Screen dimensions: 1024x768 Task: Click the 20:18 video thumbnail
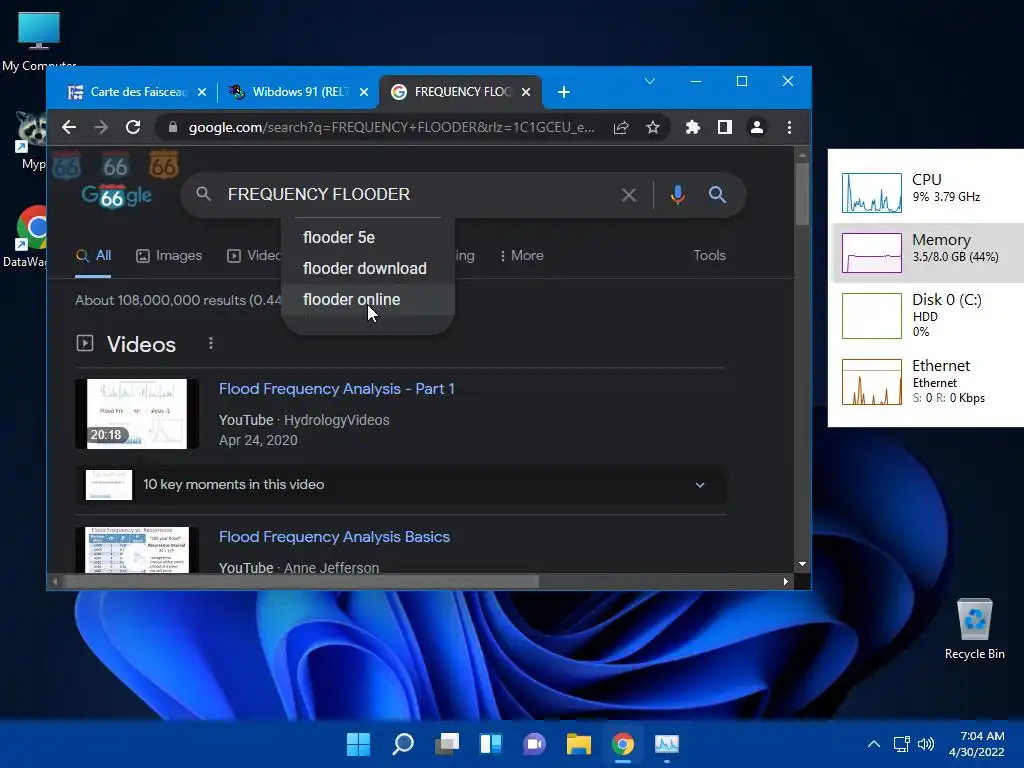tap(136, 414)
